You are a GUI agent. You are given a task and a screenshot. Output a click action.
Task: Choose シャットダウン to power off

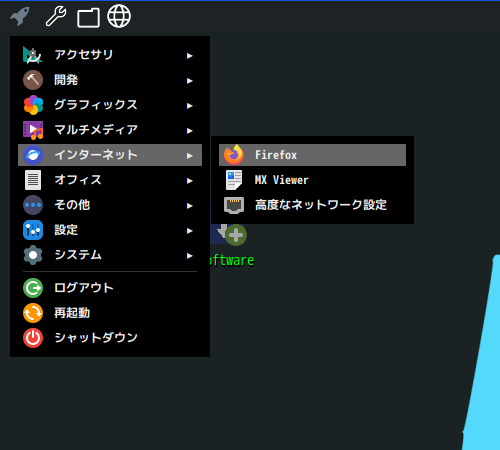click(x=110, y=338)
